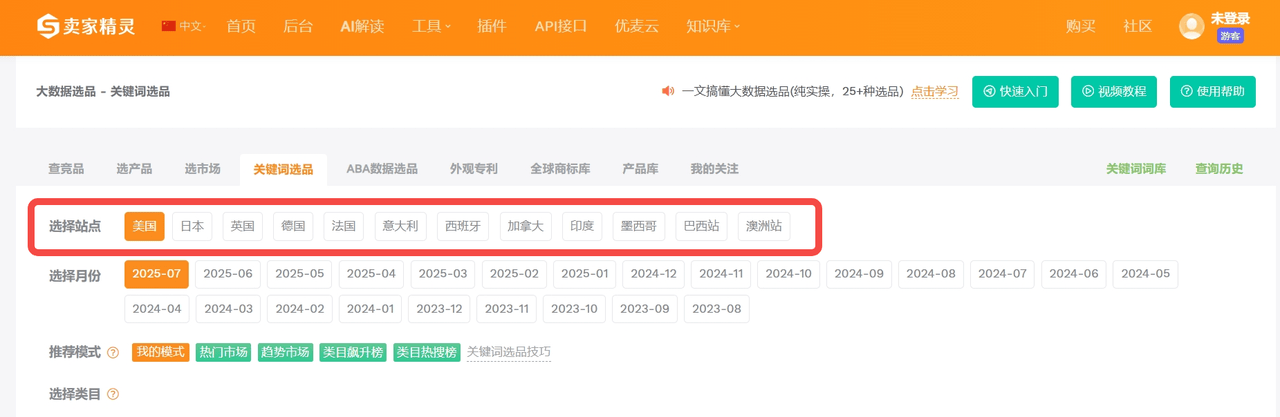Click the help icon beside 推荐模式

113,353
